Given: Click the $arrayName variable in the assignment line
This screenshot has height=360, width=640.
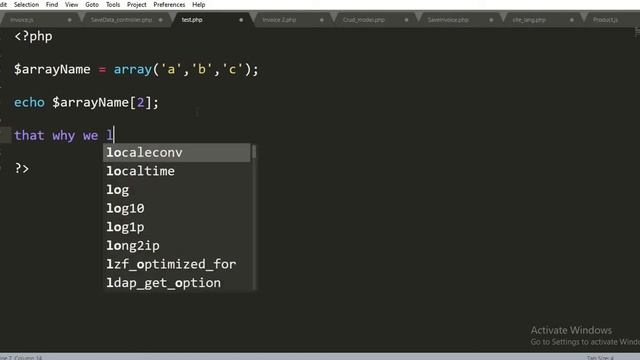Looking at the screenshot, I should (52, 69).
